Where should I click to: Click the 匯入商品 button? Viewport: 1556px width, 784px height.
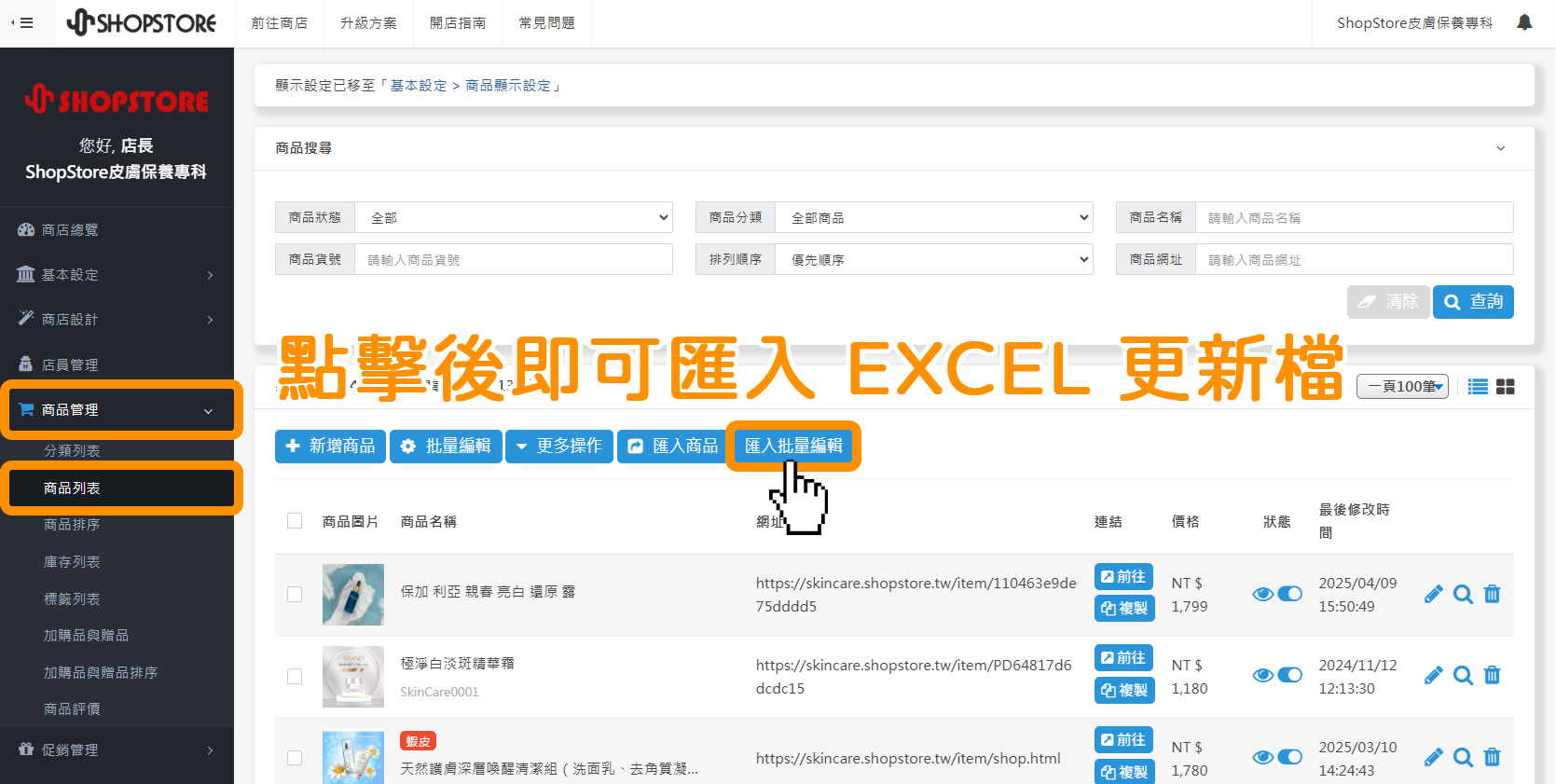[x=673, y=447]
